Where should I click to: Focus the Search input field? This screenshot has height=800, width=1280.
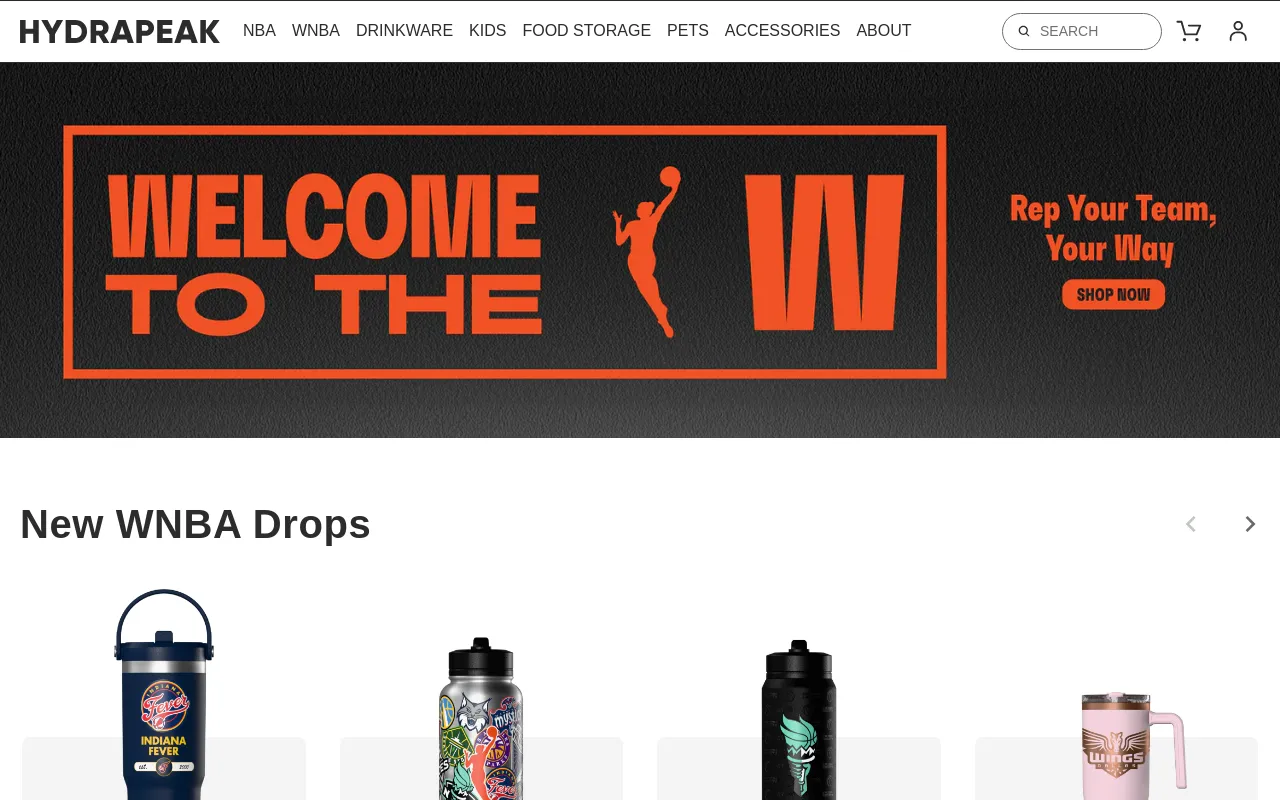[1082, 31]
